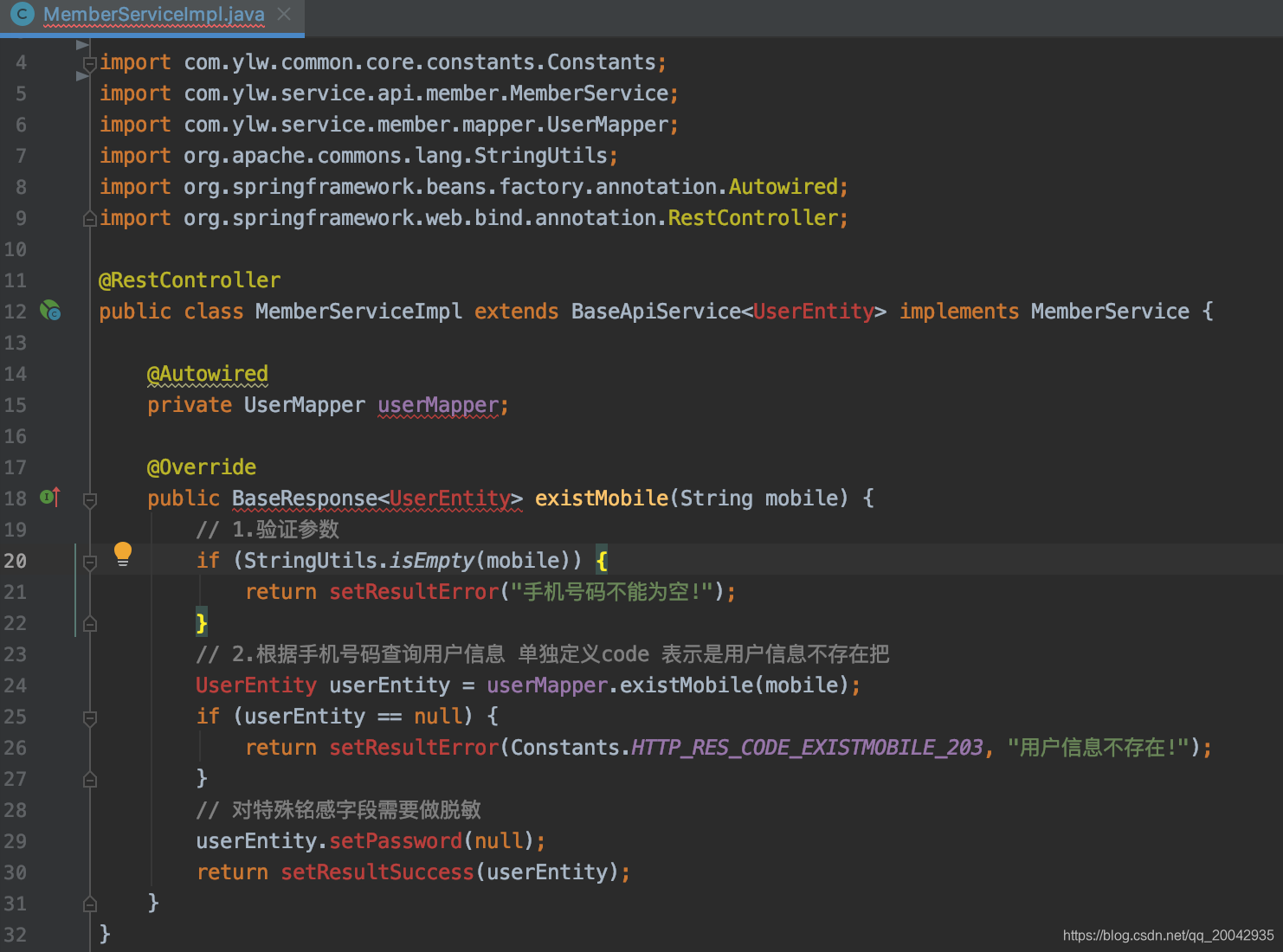
Task: Click BaseResponse return type on line 18
Action: [305, 499]
